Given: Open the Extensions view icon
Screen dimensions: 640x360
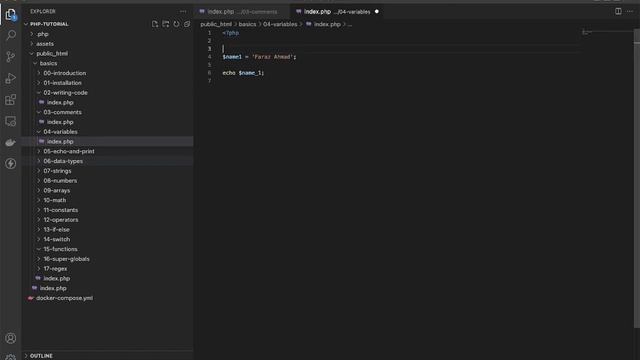Looking at the screenshot, I should click(11, 100).
